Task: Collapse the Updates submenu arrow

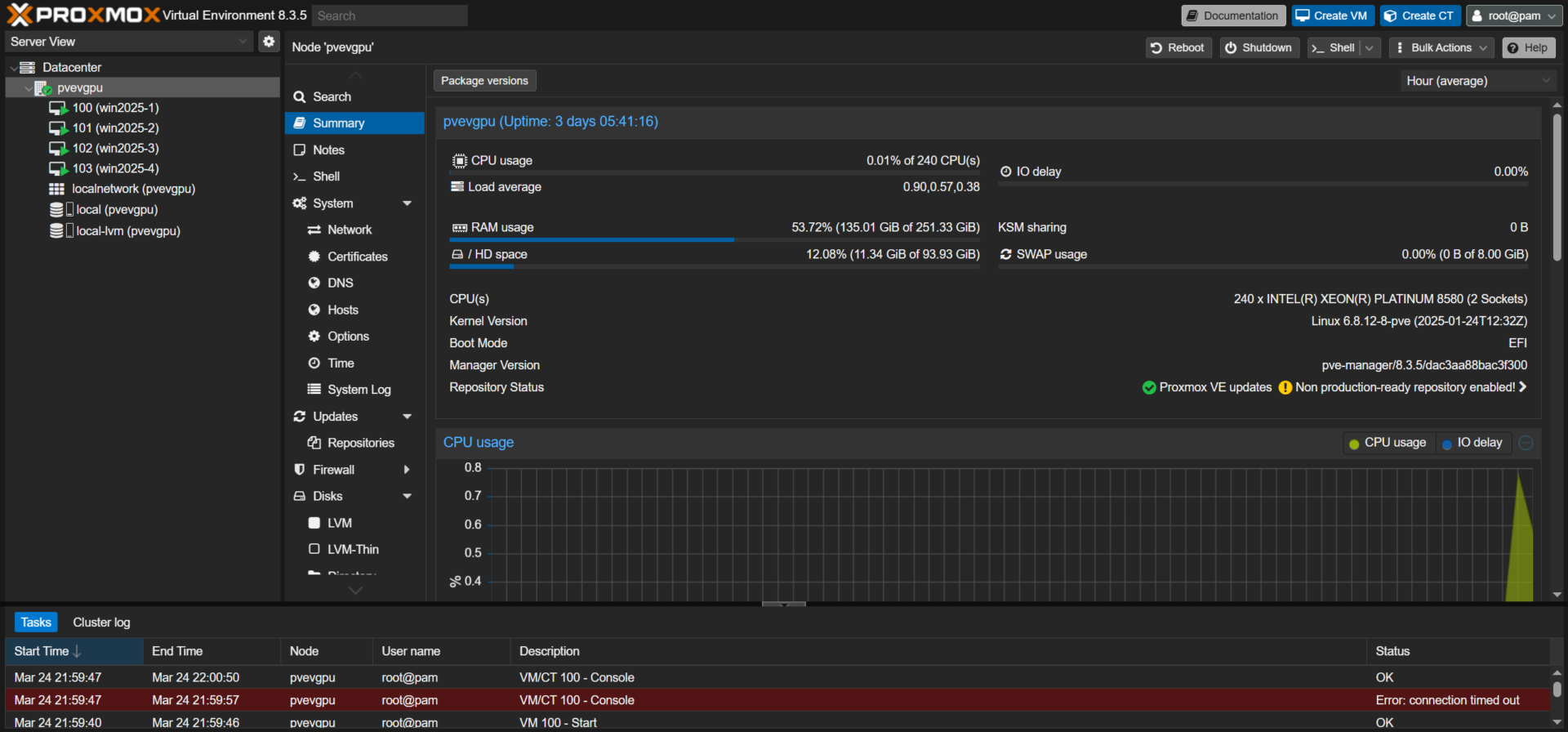Action: (x=408, y=417)
